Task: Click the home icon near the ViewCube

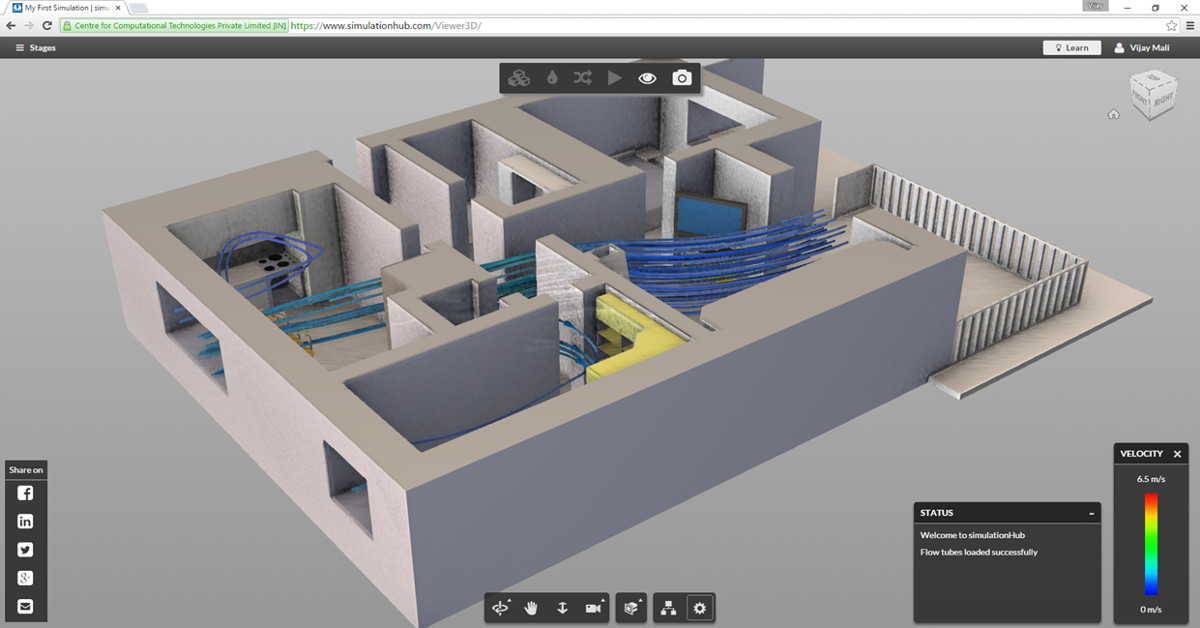Action: coord(1113,115)
